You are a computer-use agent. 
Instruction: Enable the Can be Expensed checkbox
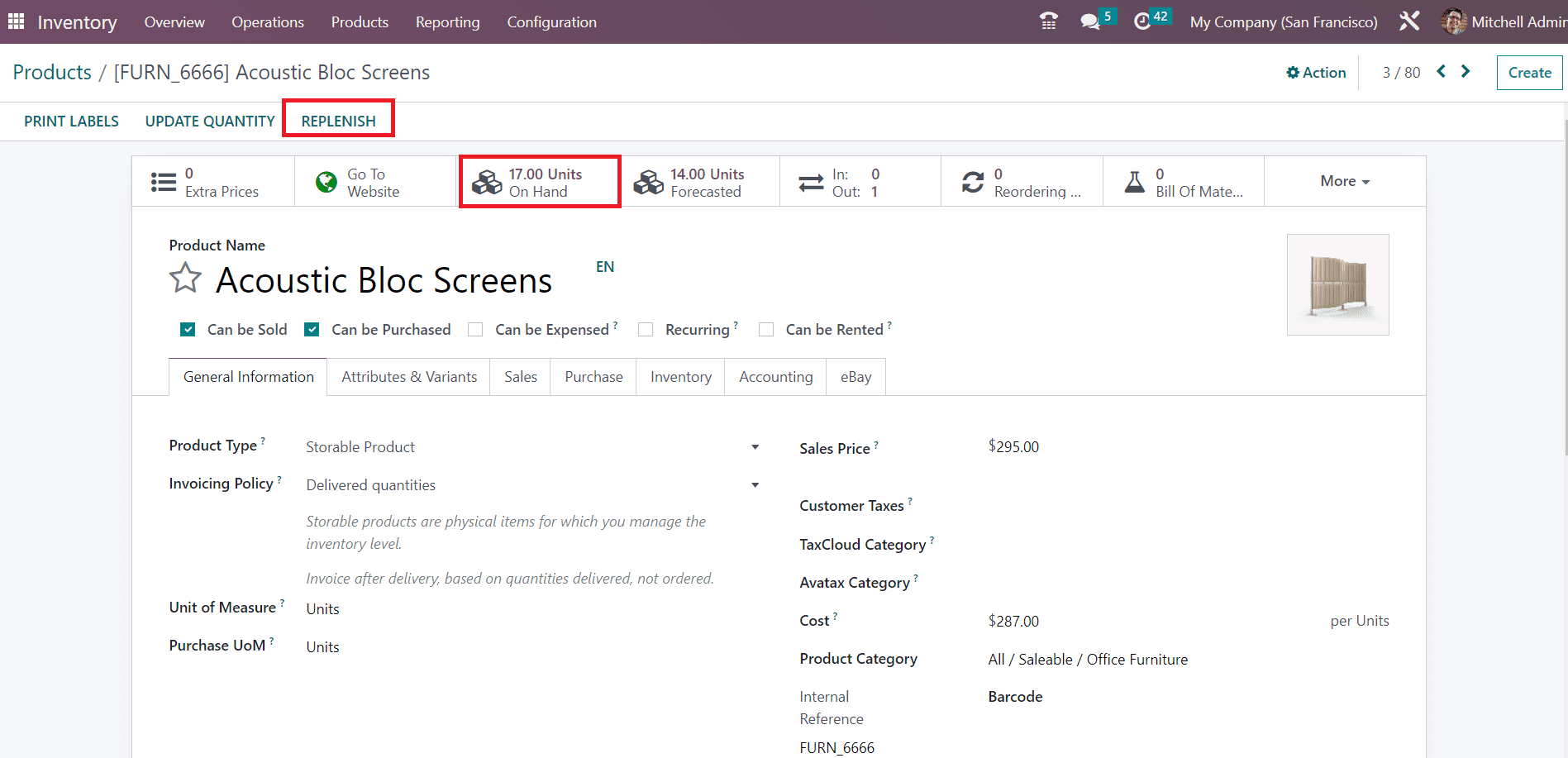pos(475,330)
